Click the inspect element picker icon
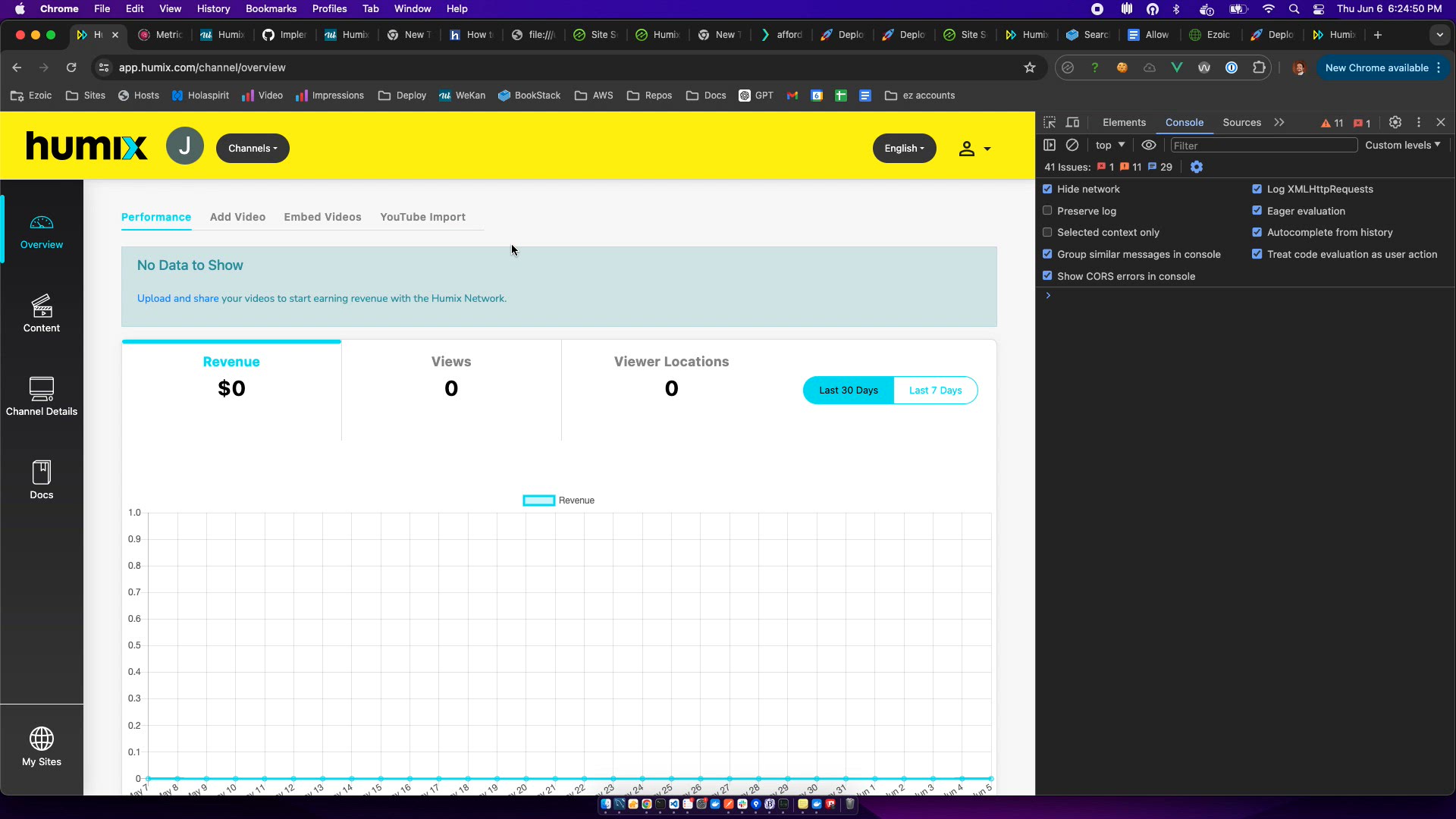 pyautogui.click(x=1050, y=122)
